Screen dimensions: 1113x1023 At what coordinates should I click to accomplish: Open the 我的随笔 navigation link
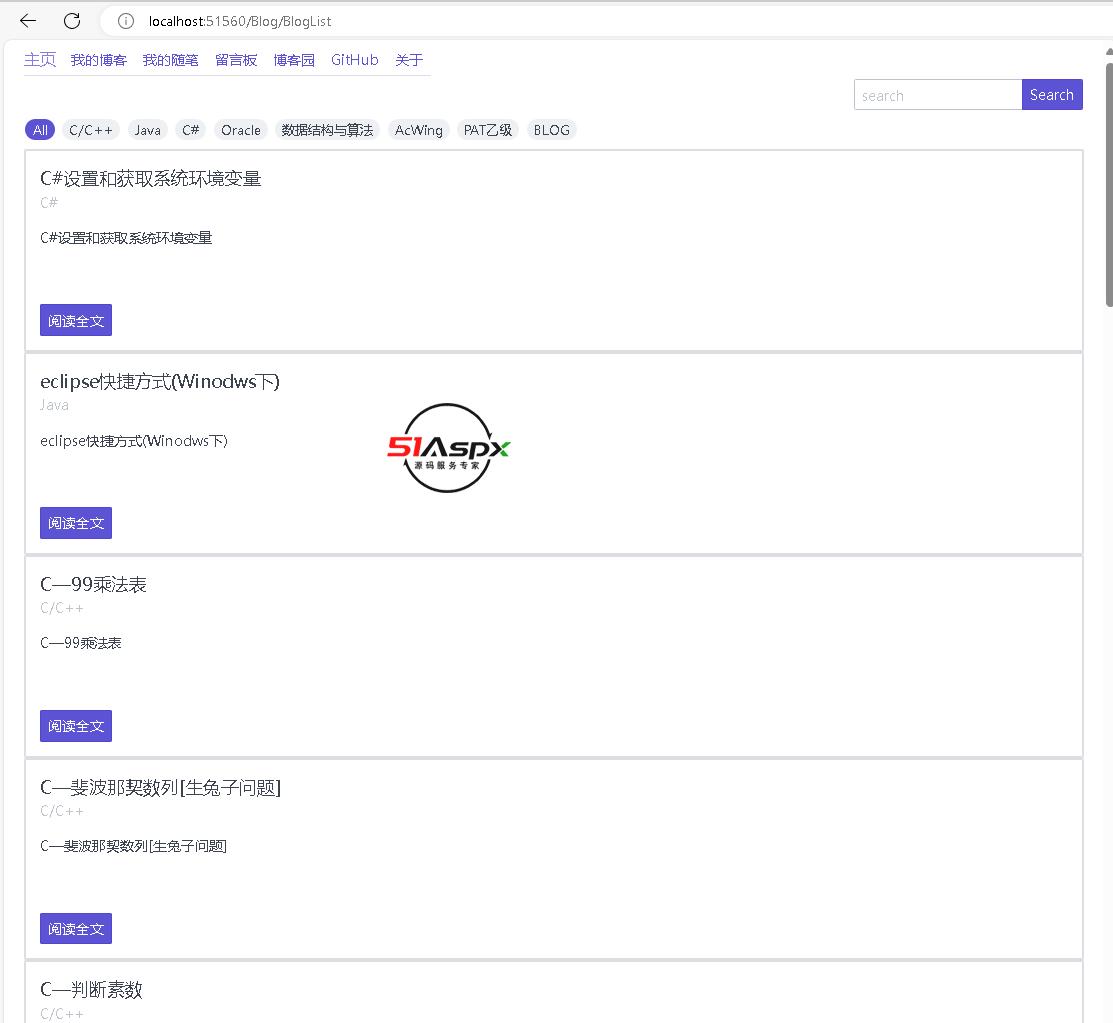click(x=170, y=60)
